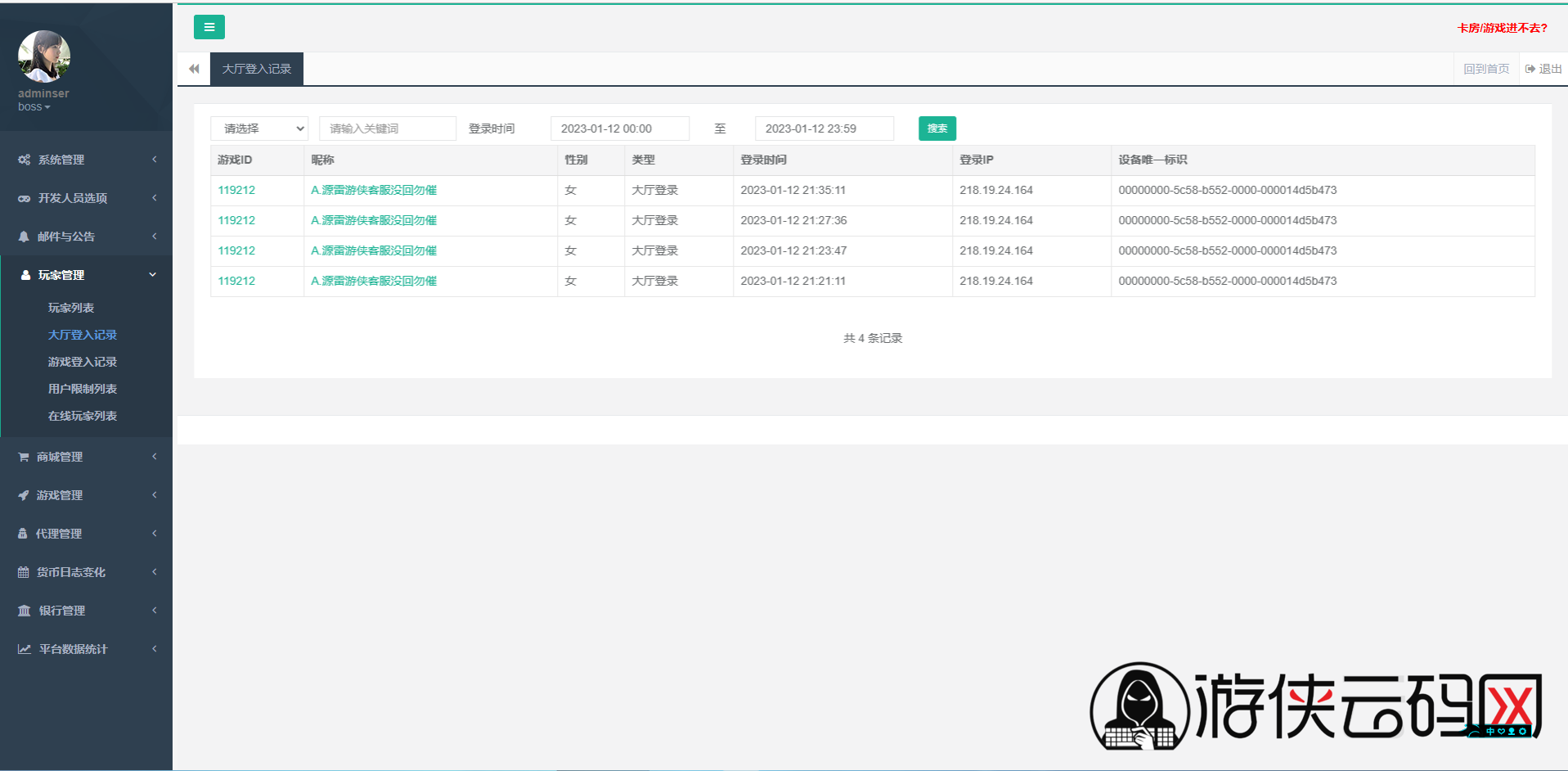Click the device ID in the 21:23:47 row
1568x771 pixels.
(x=1228, y=250)
